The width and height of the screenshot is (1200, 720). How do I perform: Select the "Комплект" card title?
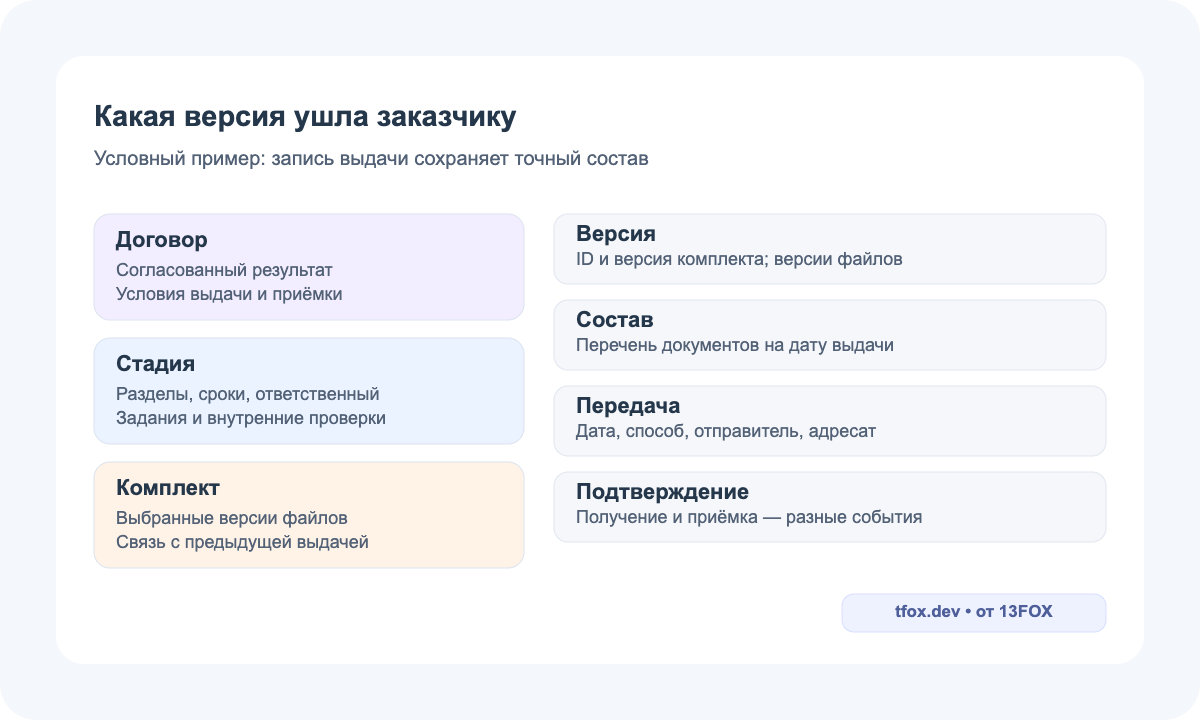coord(168,488)
